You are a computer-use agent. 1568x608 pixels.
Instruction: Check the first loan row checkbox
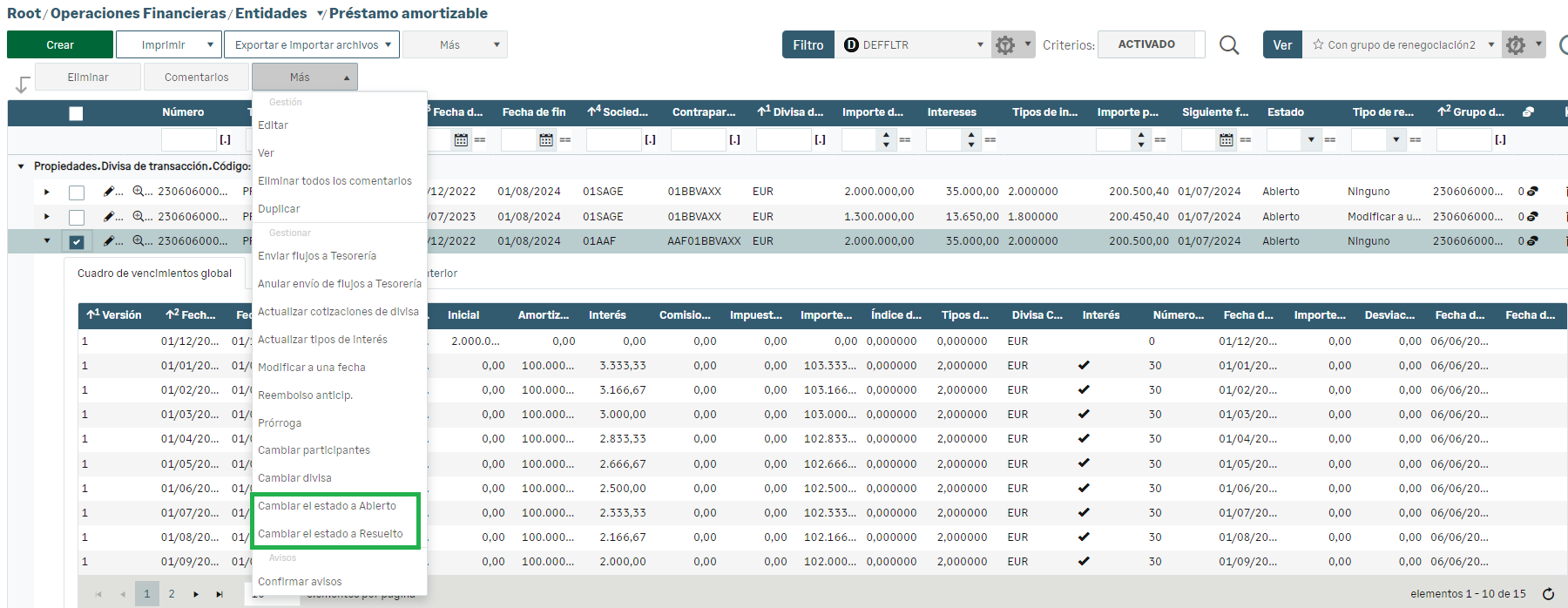(x=77, y=193)
